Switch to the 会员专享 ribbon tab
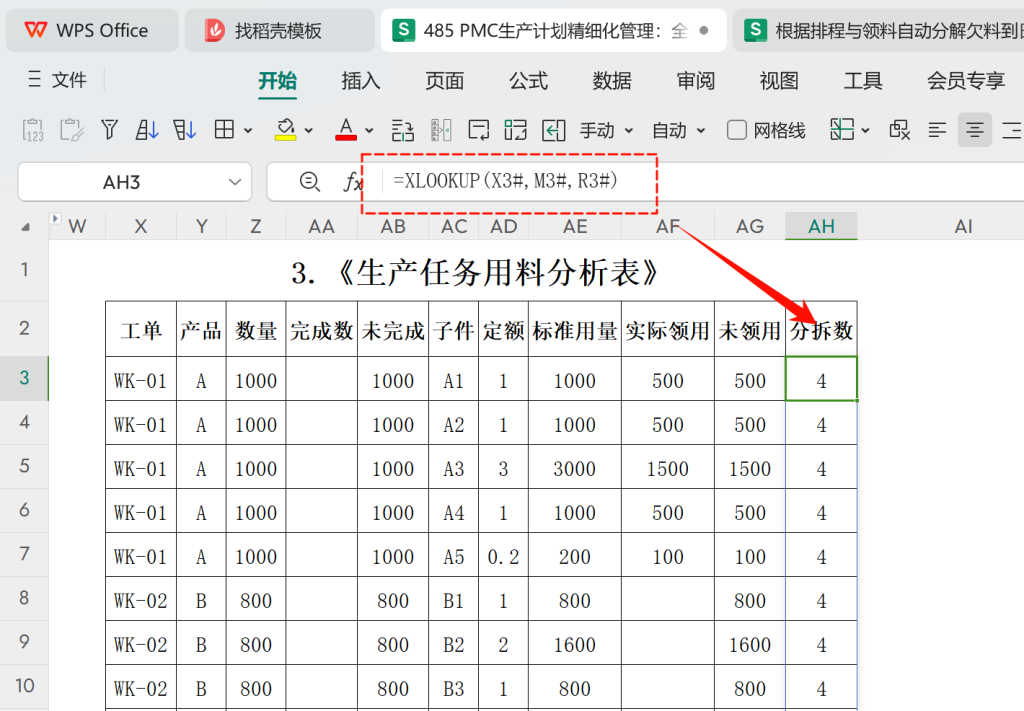Viewport: 1024px width, 711px height. tap(966, 81)
